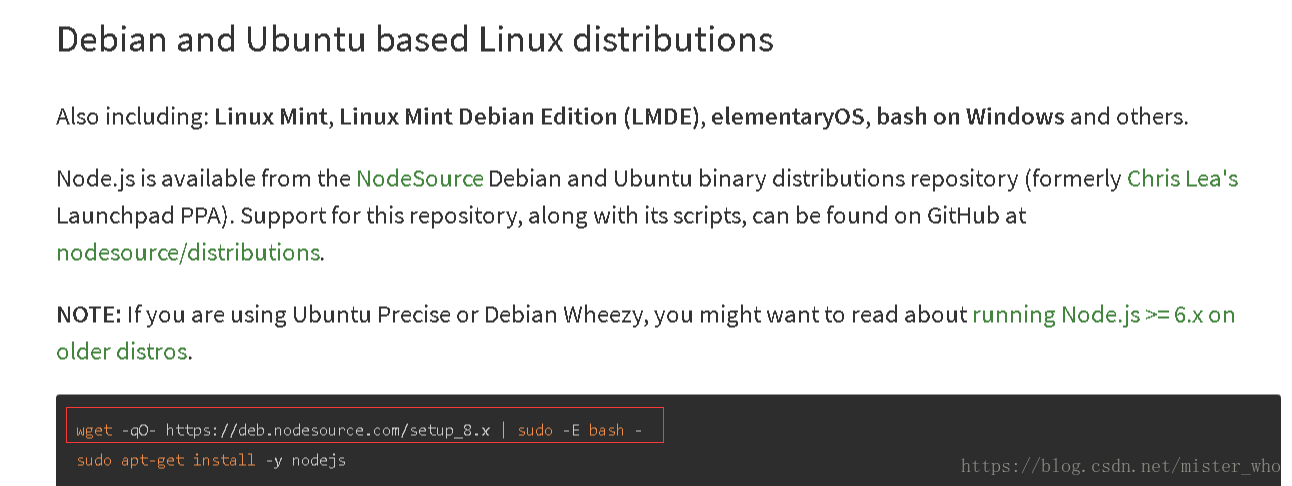
Task: Open running Node.js >= 6.x on link
Action: pyautogui.click(x=1104, y=315)
